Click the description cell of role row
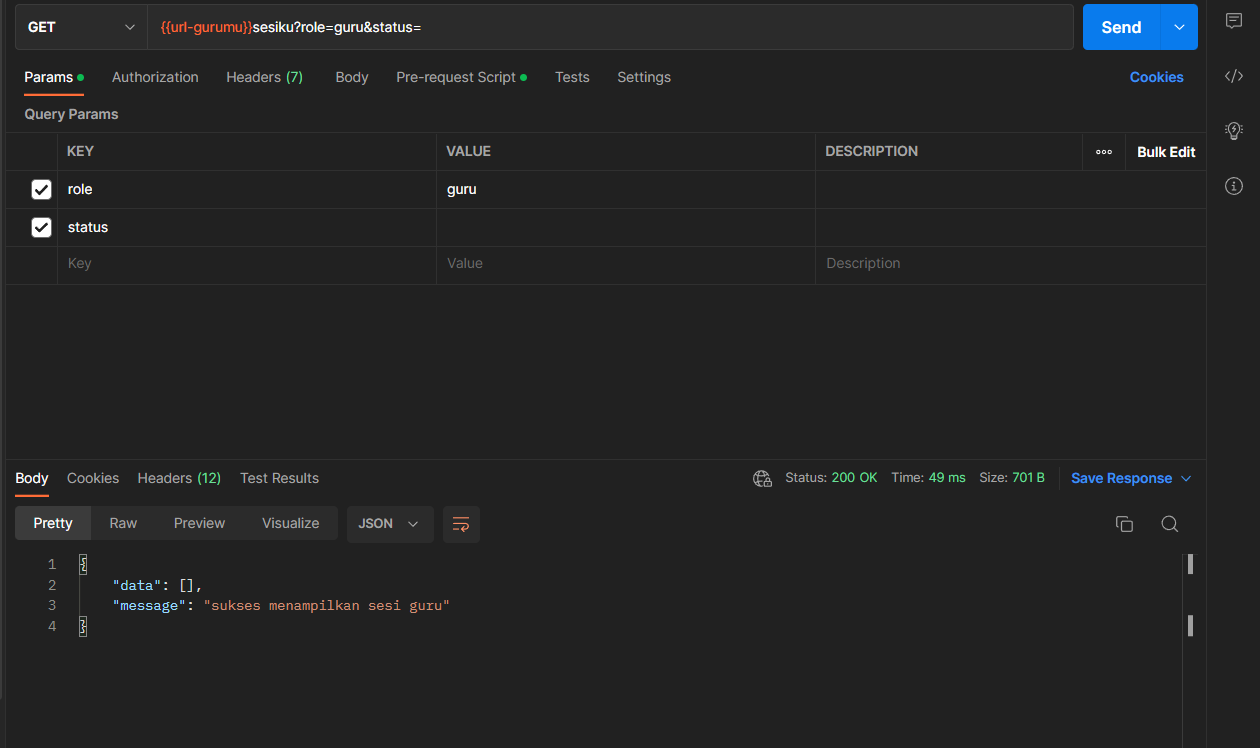This screenshot has width=1260, height=748. tap(1010, 189)
